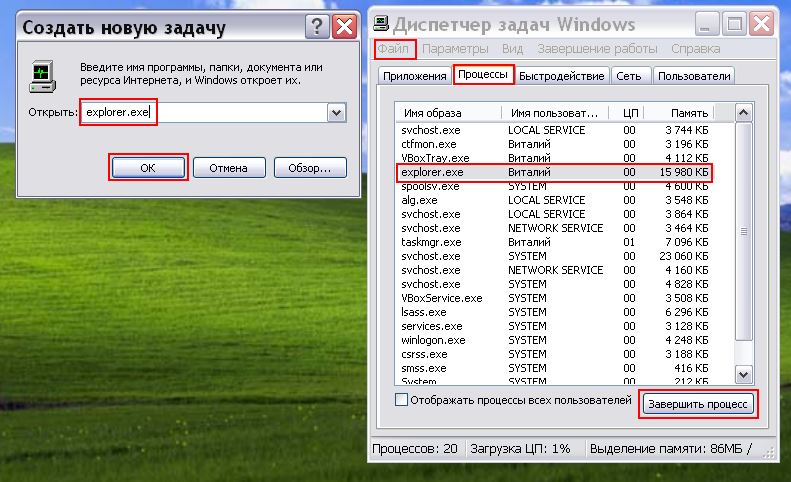Click the help question mark button
The height and width of the screenshot is (482, 791).
317,26
